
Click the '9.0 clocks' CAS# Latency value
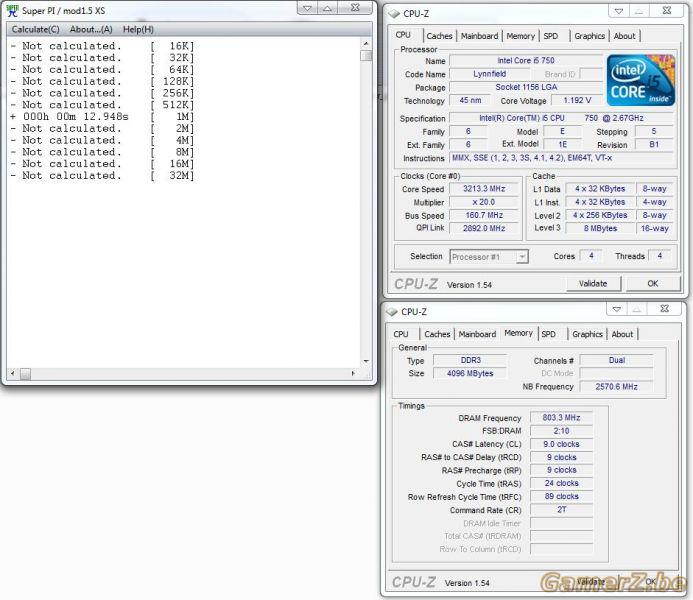(561, 444)
